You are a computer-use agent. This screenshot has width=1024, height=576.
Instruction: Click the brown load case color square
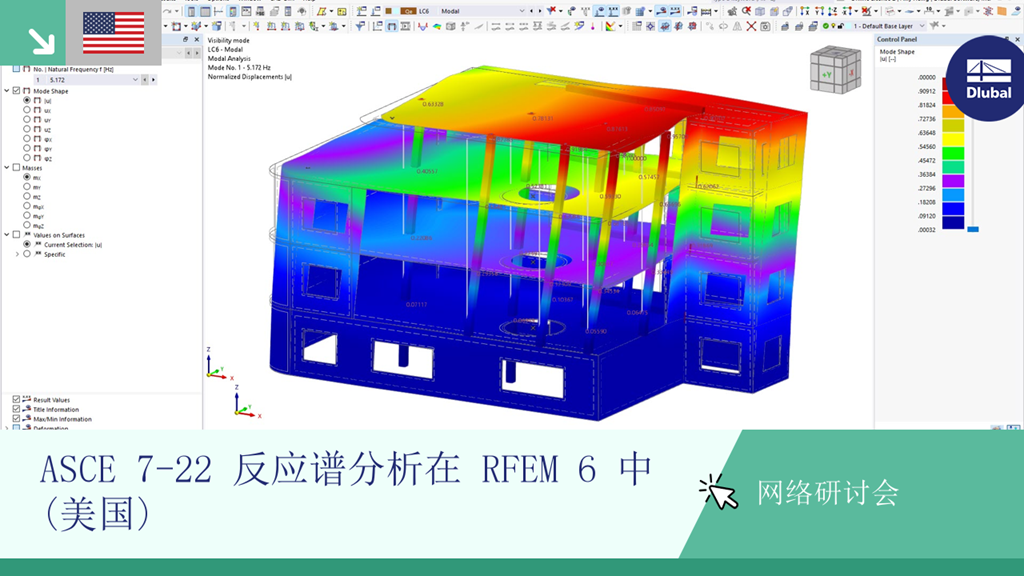pyautogui.click(x=388, y=11)
